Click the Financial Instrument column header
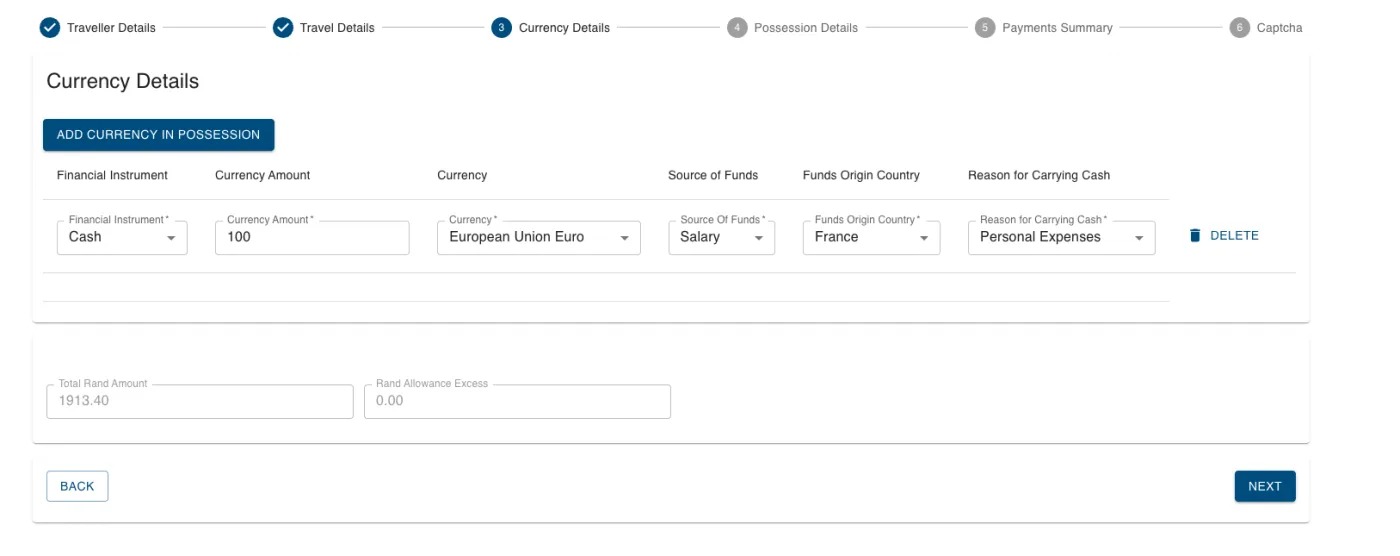This screenshot has width=1400, height=556. [112, 175]
